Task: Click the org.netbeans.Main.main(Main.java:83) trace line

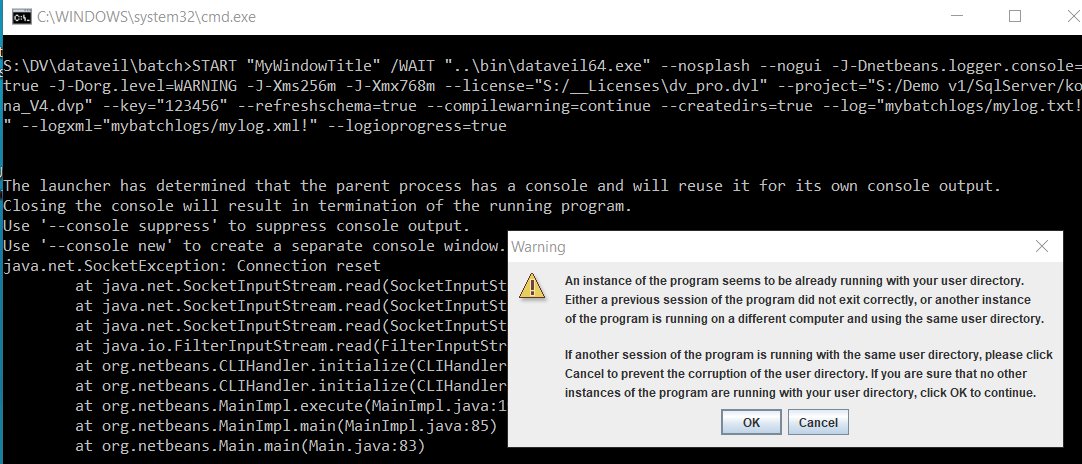Action: pyautogui.click(x=250, y=446)
